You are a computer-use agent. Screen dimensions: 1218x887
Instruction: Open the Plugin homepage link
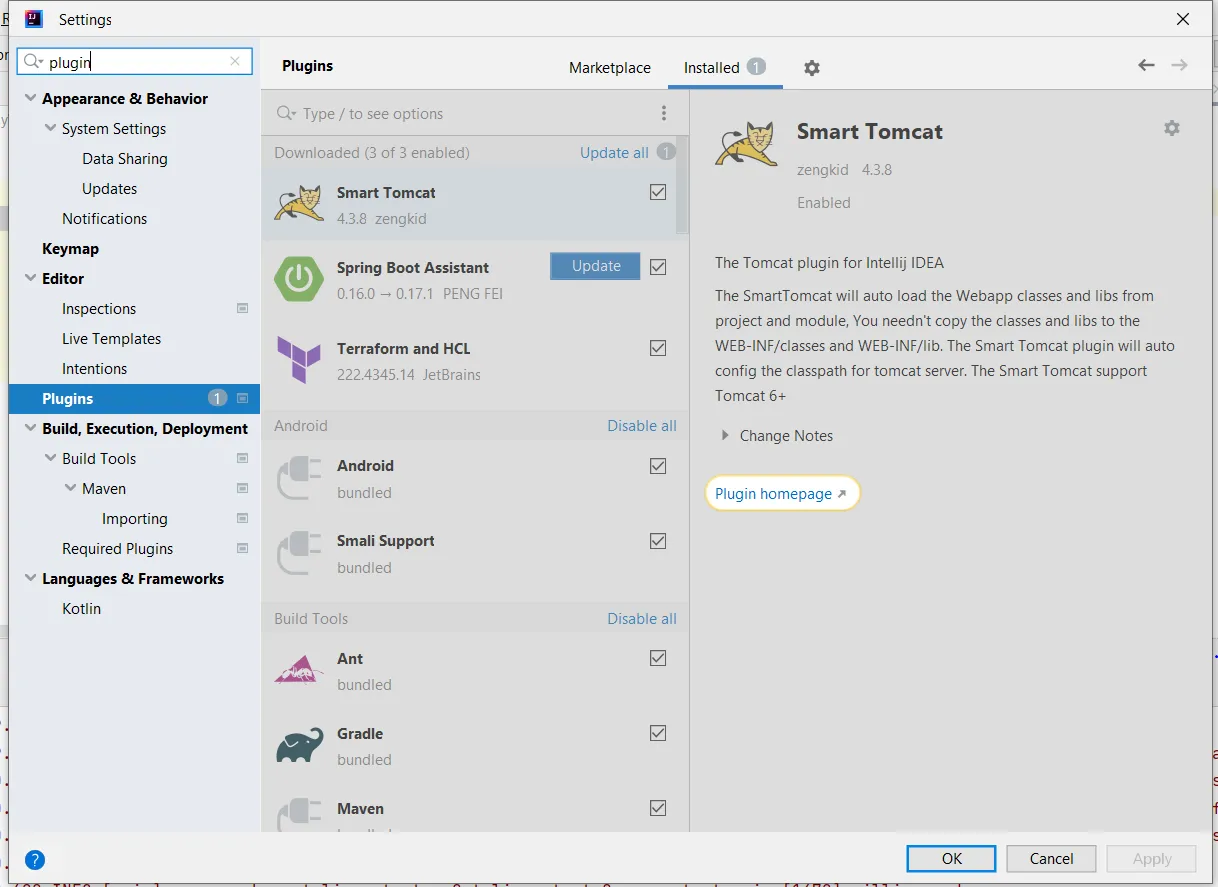coord(781,494)
